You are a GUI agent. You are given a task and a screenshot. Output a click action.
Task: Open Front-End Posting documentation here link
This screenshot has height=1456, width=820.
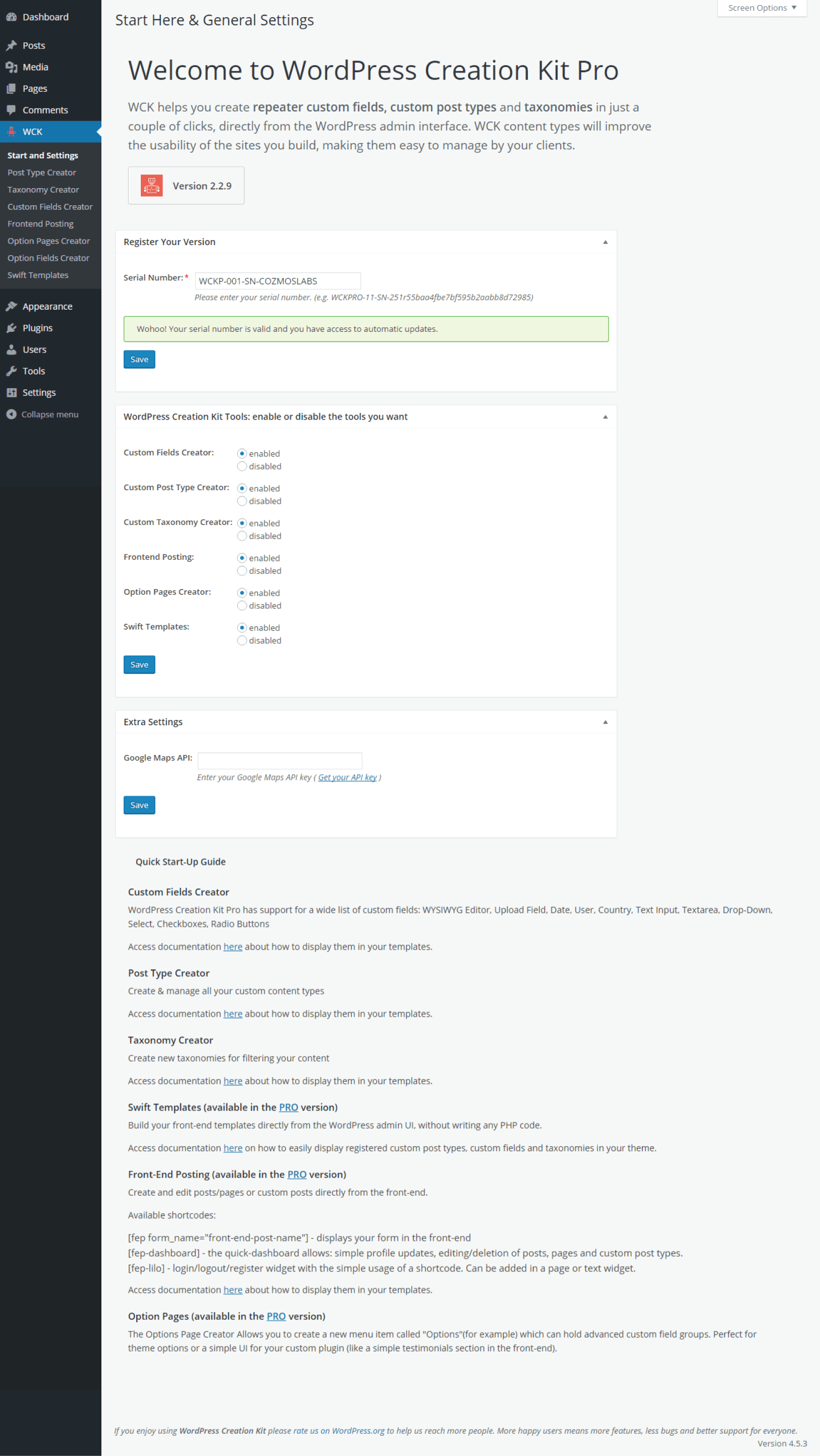pyautogui.click(x=233, y=1290)
